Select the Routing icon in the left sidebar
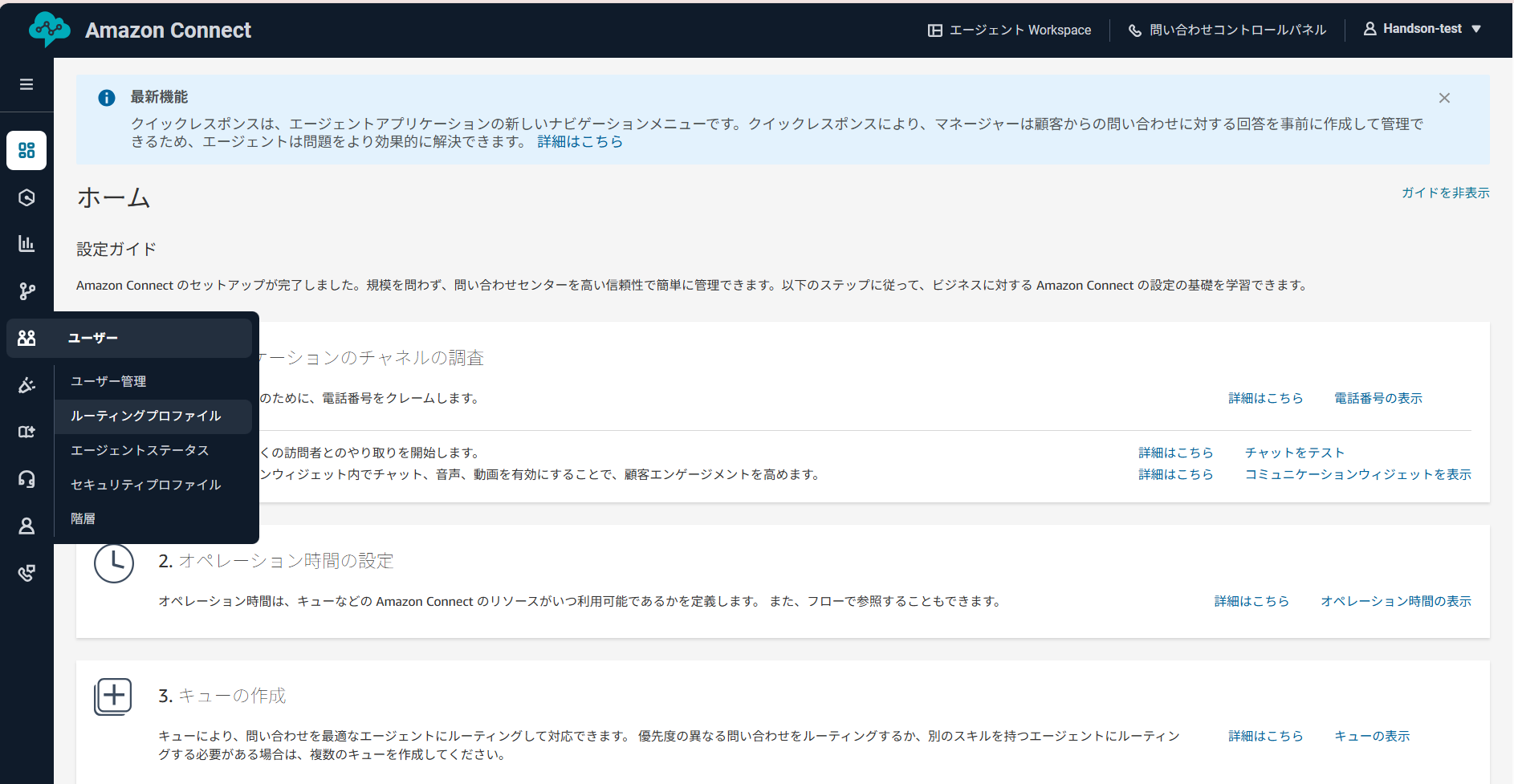Screen dimensions: 1514x784 click(x=26, y=197)
